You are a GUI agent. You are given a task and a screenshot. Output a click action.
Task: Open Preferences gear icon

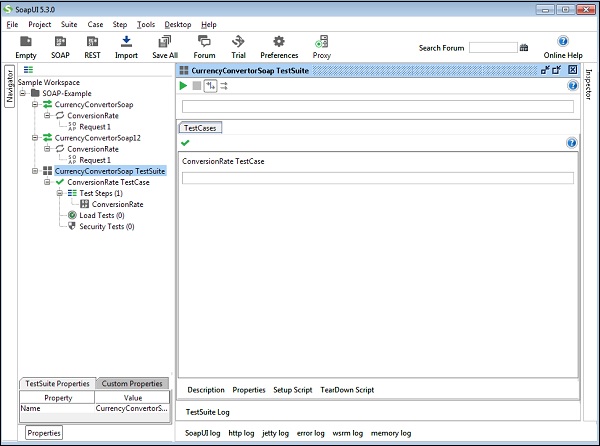pos(279,42)
